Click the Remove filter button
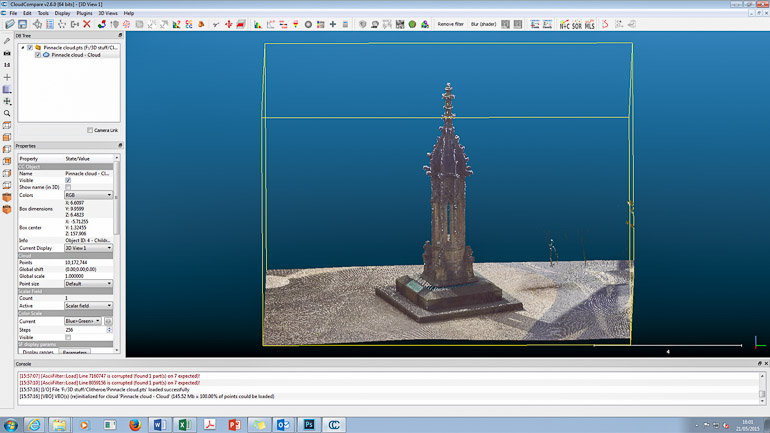The image size is (770, 433). [451, 24]
